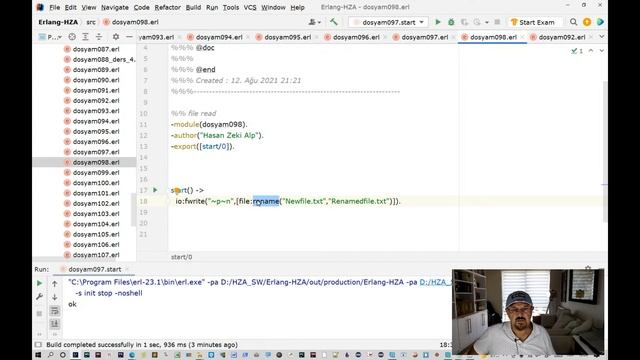The width and height of the screenshot is (640, 360).
Task: Switch to the dosyam097.erl editor tab
Action: [424, 37]
